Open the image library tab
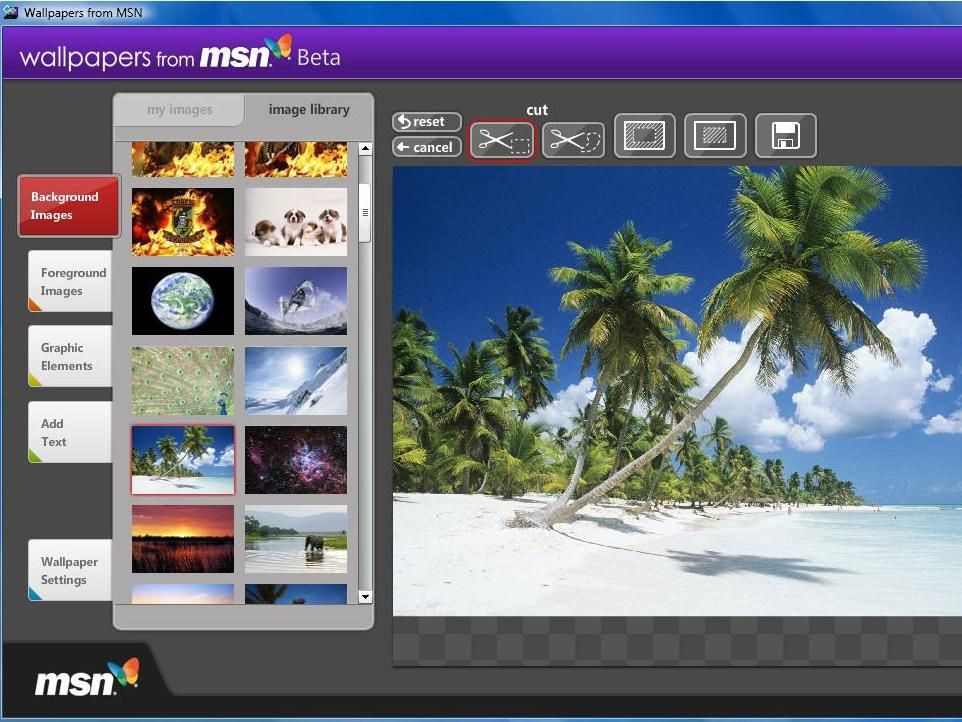 pos(308,109)
